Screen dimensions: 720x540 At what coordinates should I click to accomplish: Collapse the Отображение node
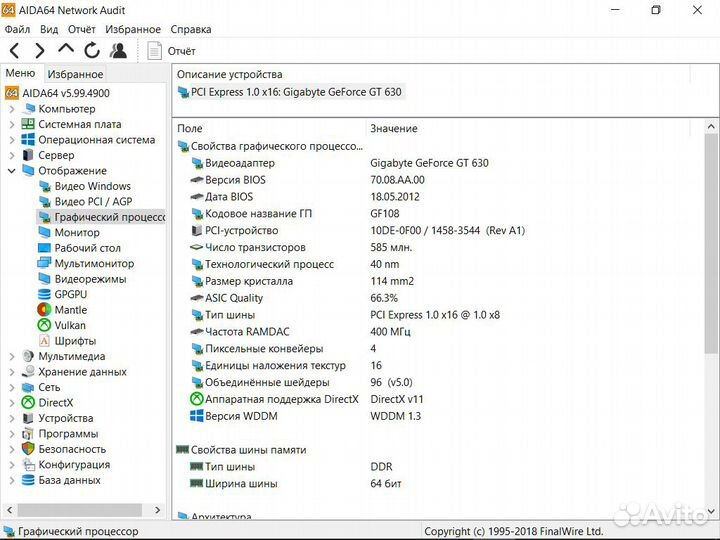click(x=12, y=171)
